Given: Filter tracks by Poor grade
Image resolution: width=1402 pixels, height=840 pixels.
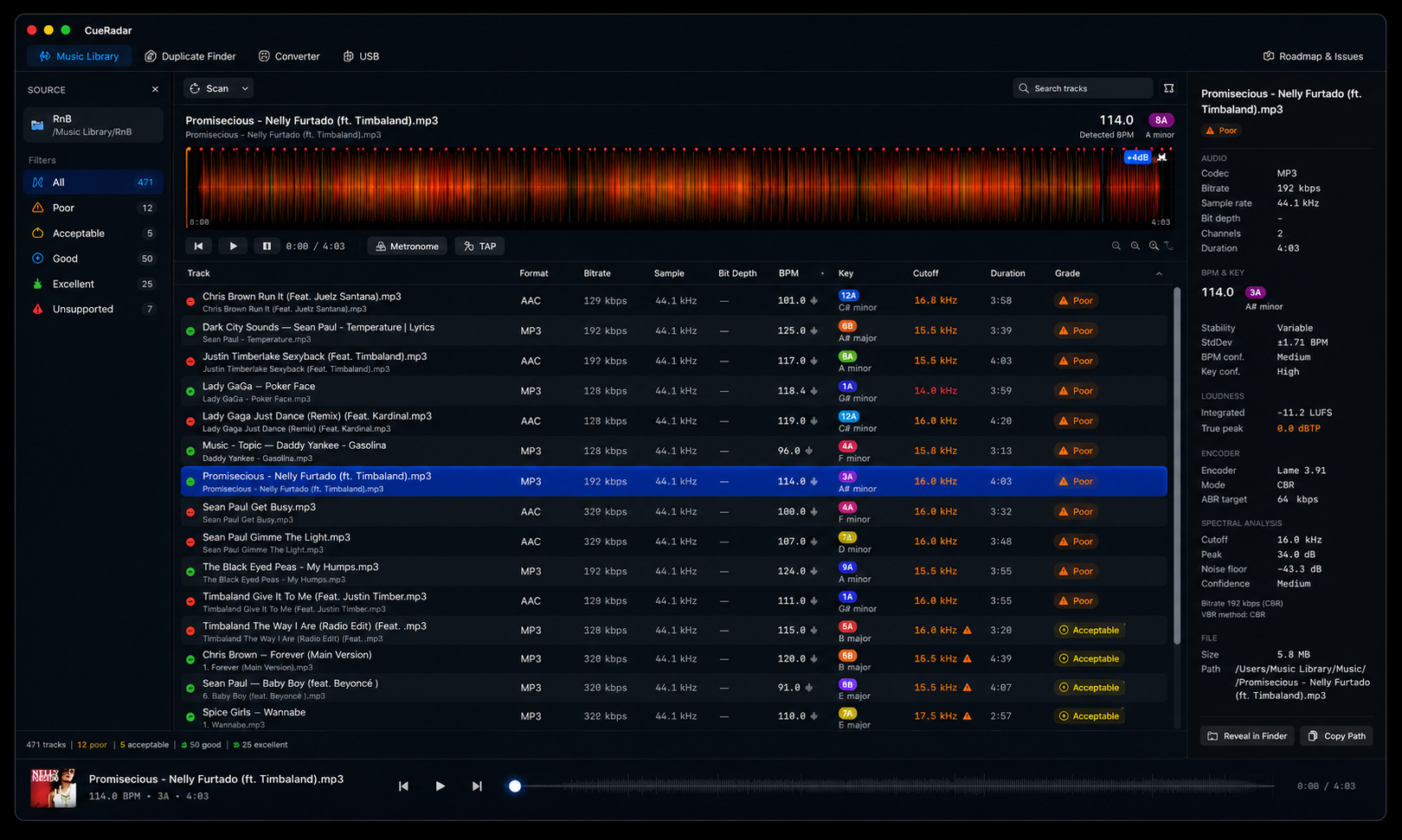Looking at the screenshot, I should [x=93, y=208].
